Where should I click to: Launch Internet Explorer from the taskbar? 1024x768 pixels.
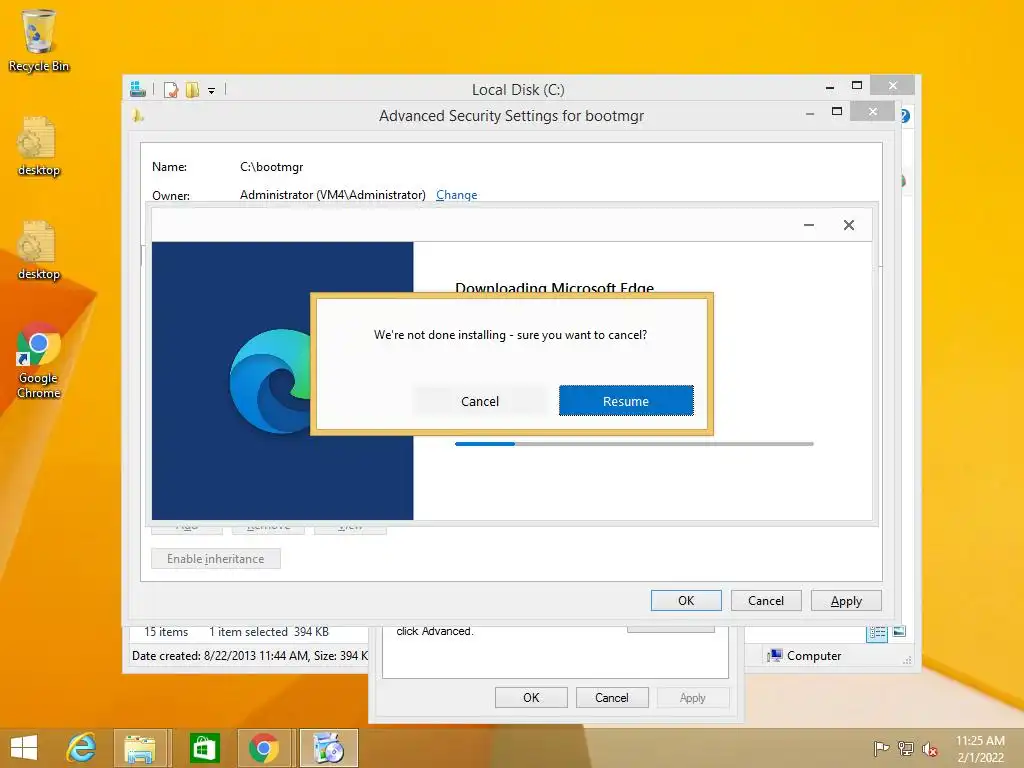(82, 748)
